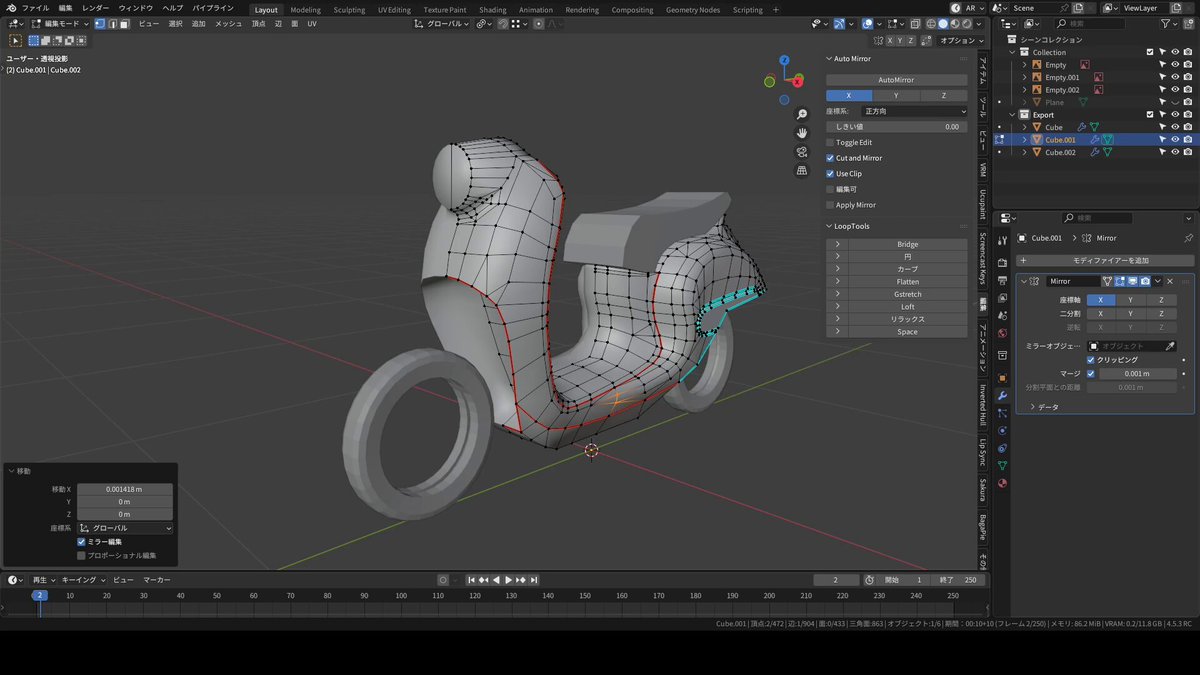Open the メッシュ menu
This screenshot has height=675, width=1200.
tap(228, 23)
